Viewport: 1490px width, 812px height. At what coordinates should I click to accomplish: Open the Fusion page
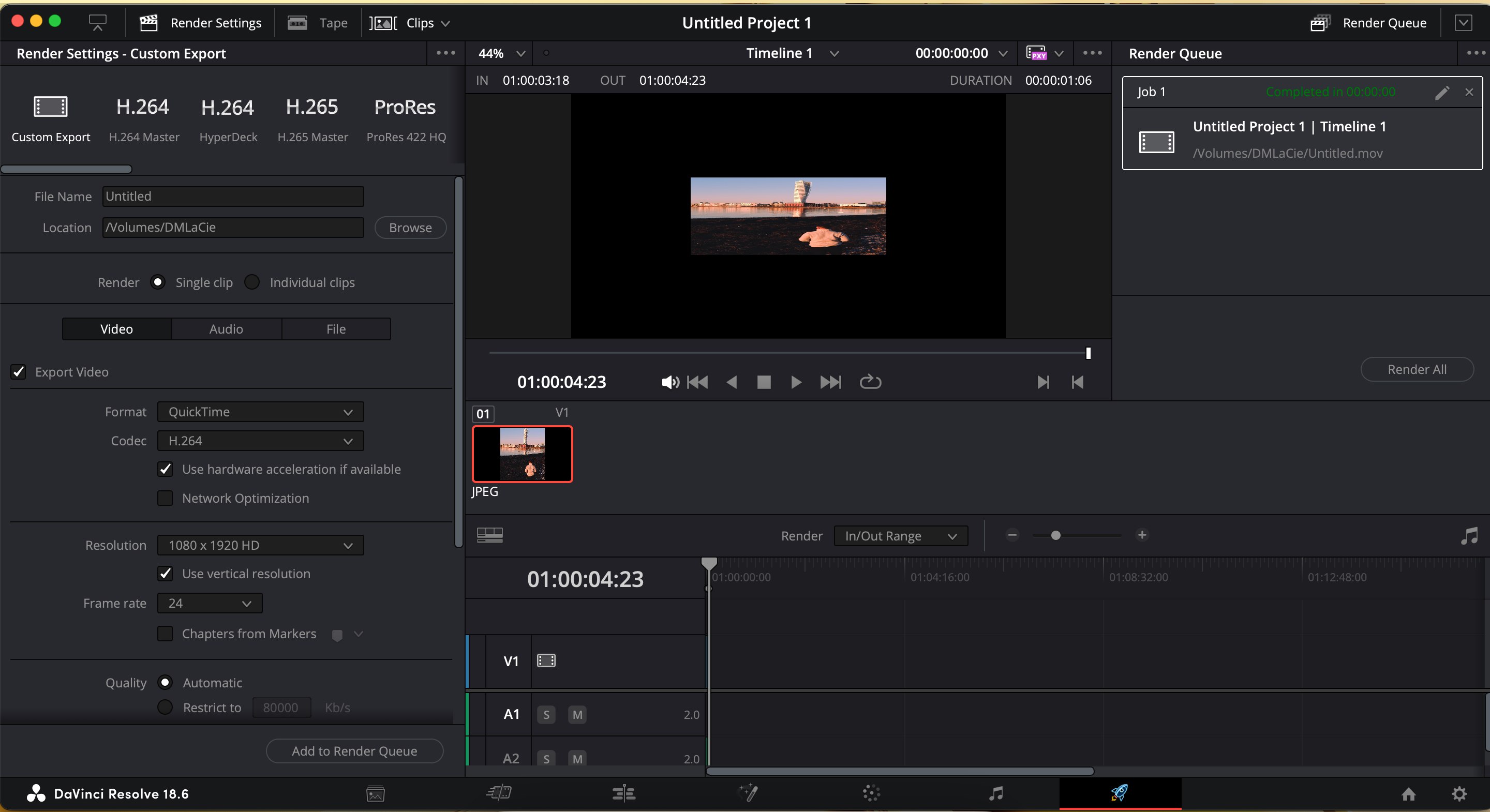pos(747,793)
